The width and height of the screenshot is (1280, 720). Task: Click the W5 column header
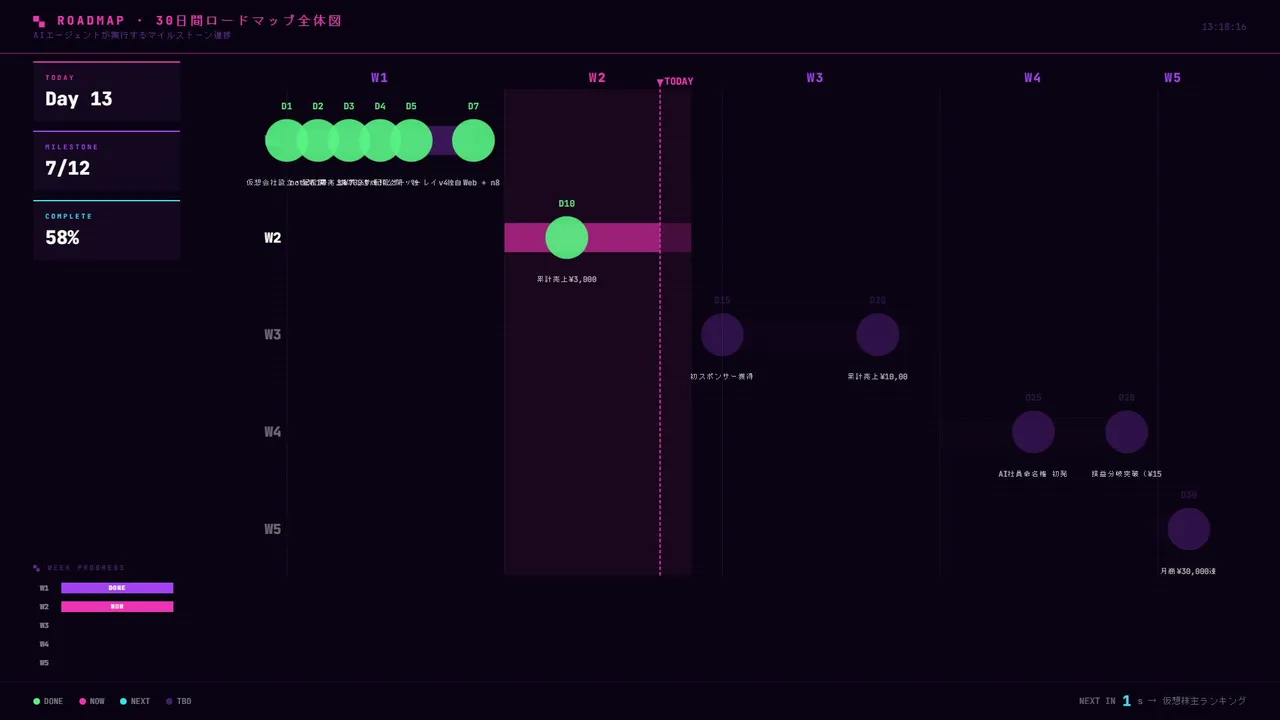pyautogui.click(x=1172, y=78)
